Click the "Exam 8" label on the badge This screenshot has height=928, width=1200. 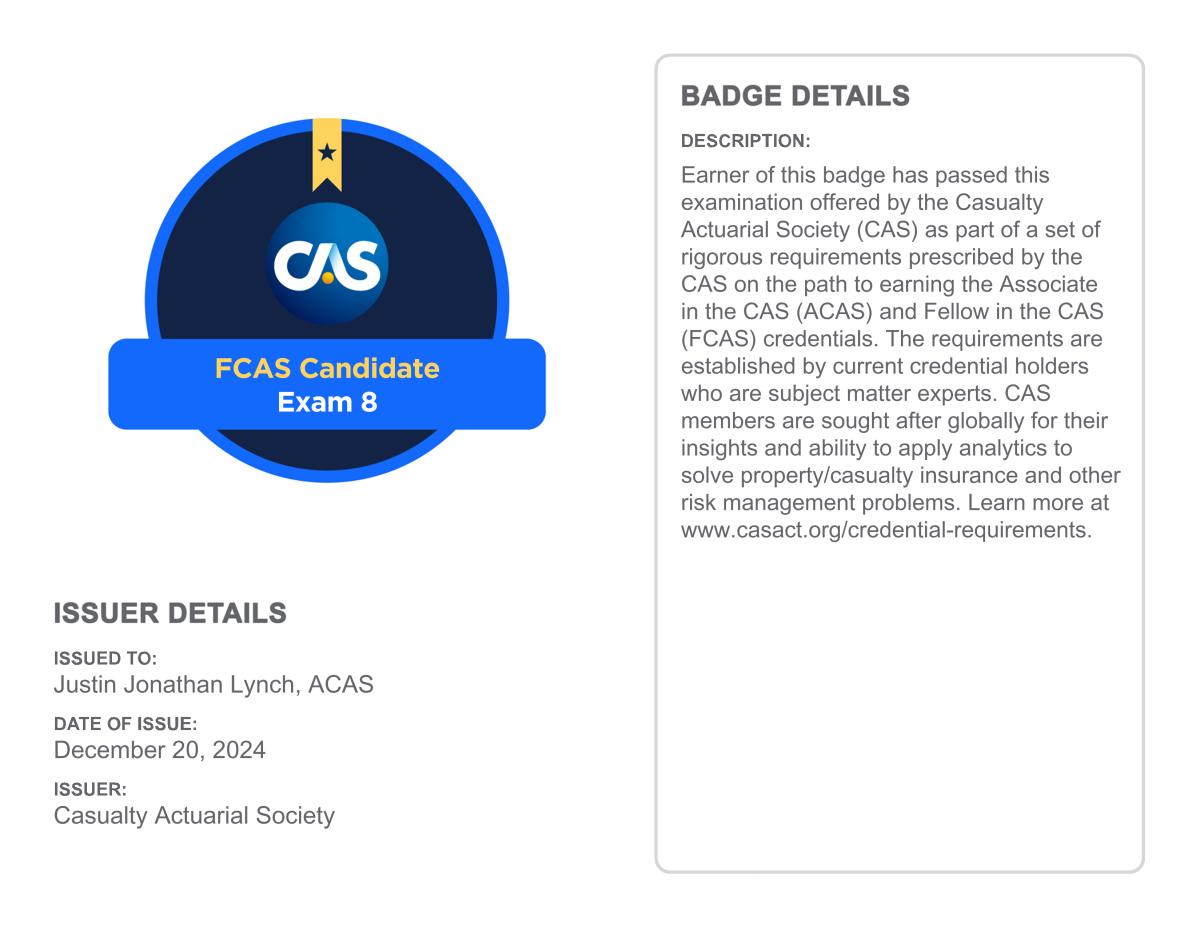click(x=327, y=403)
